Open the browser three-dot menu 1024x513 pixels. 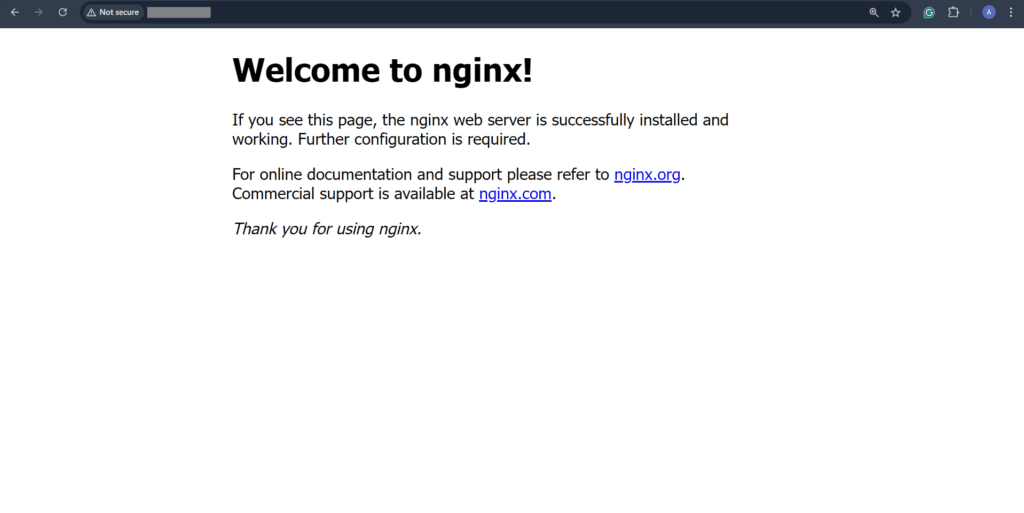pyautogui.click(x=1011, y=12)
